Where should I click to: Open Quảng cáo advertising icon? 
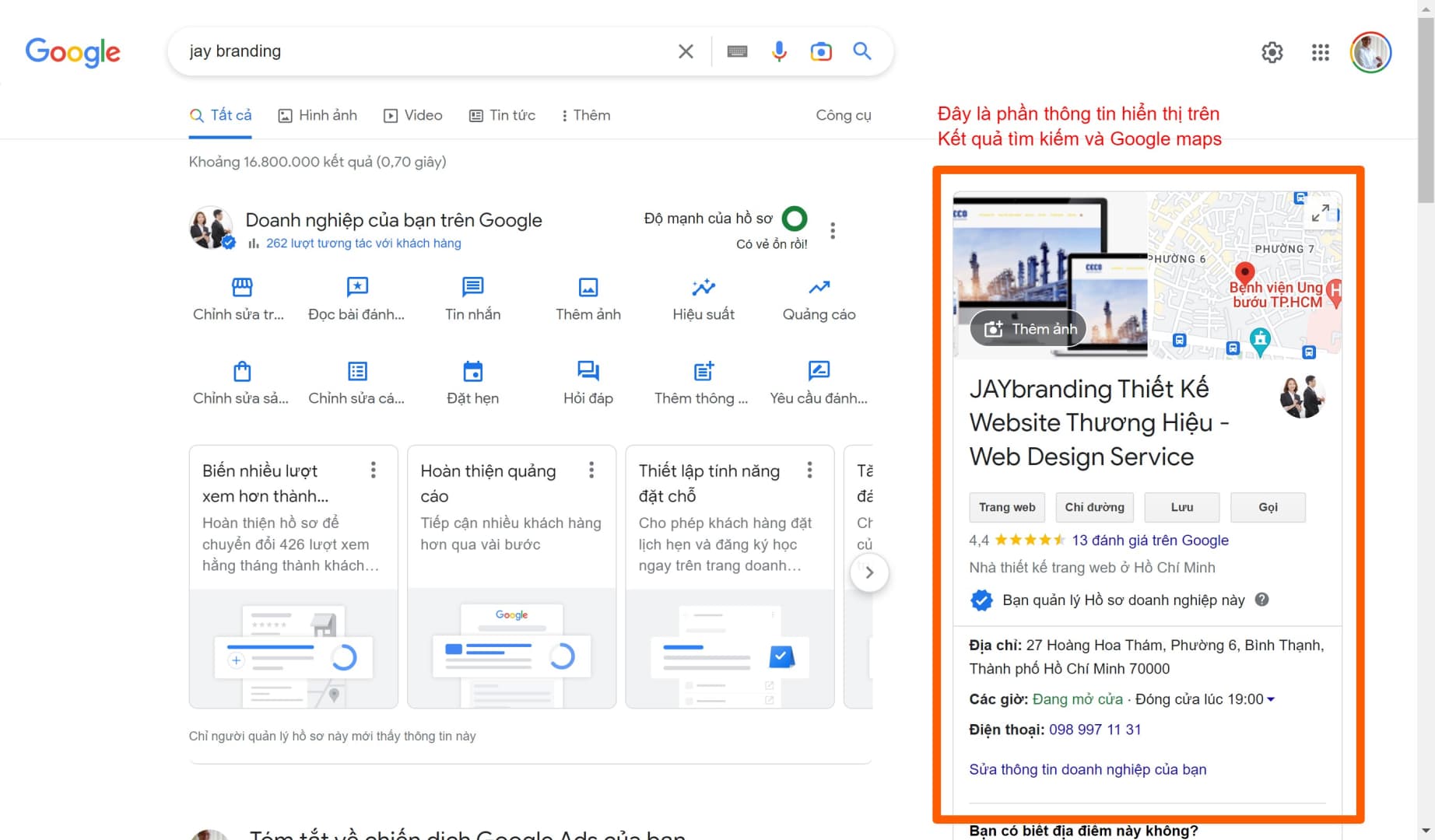click(819, 287)
